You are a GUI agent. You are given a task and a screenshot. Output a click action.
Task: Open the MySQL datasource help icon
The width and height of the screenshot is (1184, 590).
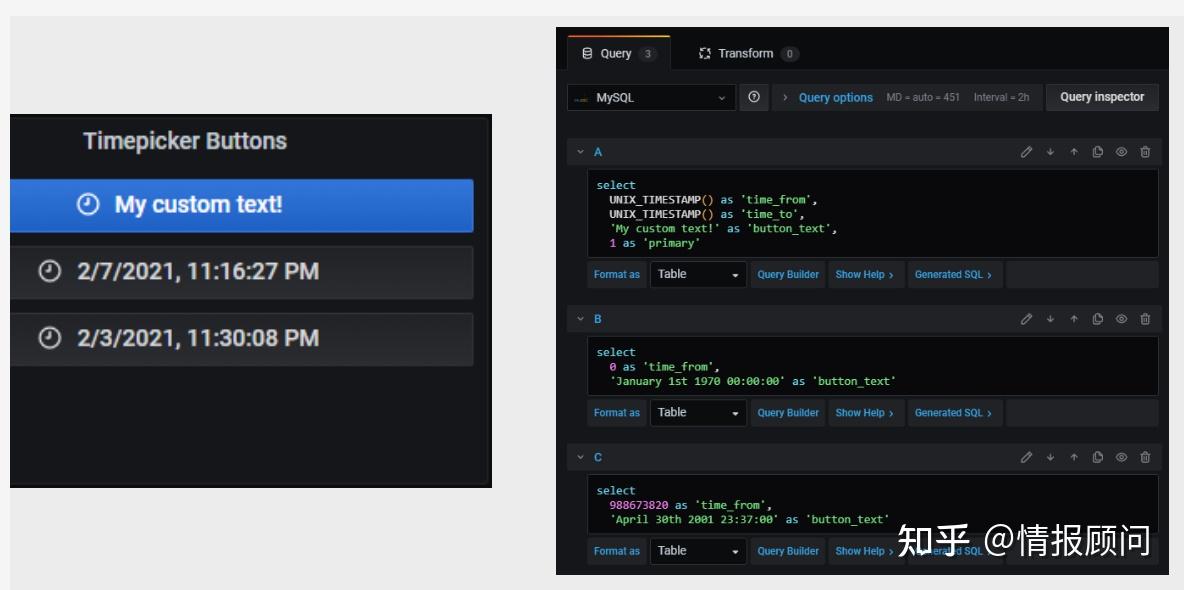[755, 97]
